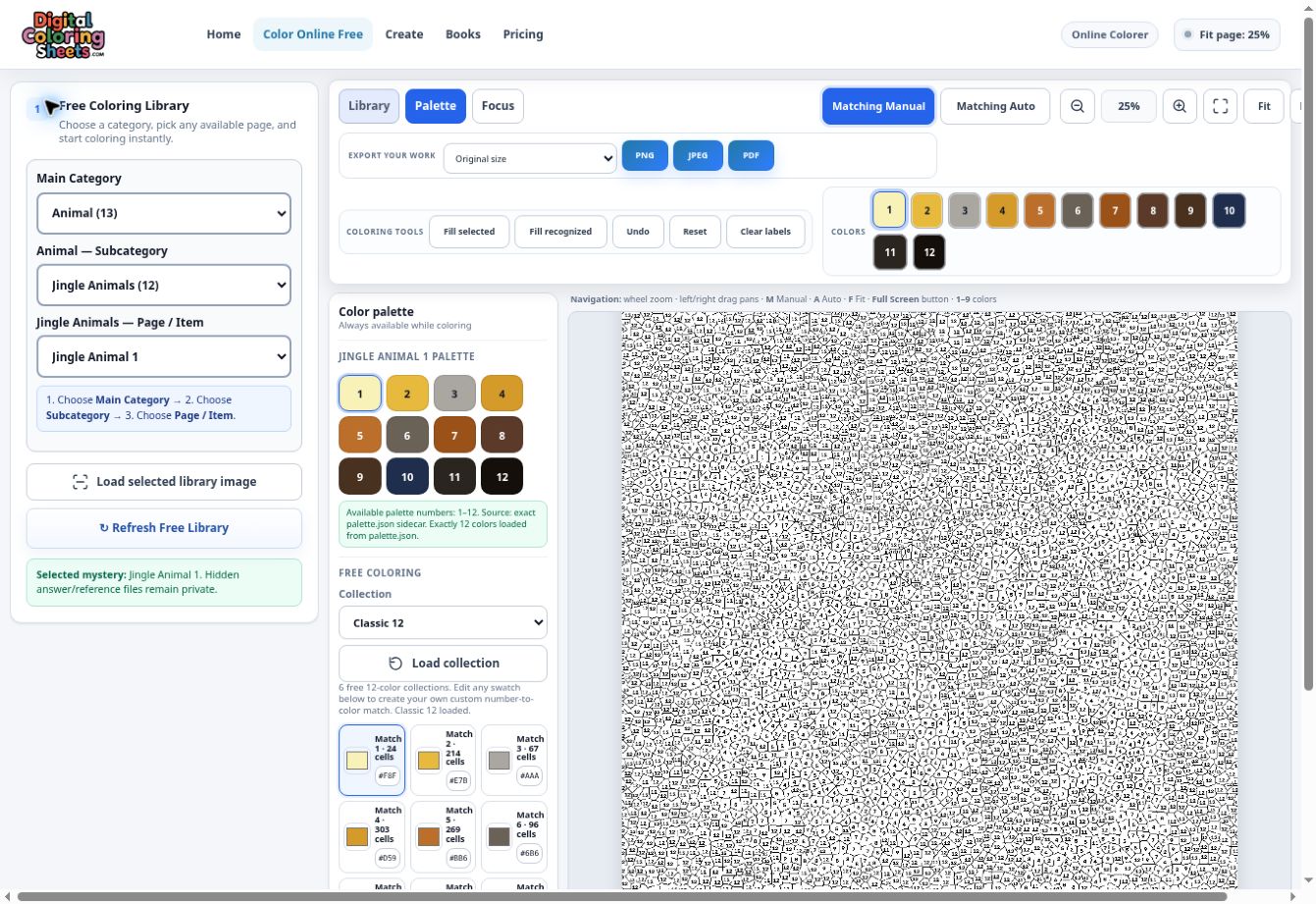Click the zoom in magnifier icon
The height and width of the screenshot is (904, 1316).
click(1180, 106)
